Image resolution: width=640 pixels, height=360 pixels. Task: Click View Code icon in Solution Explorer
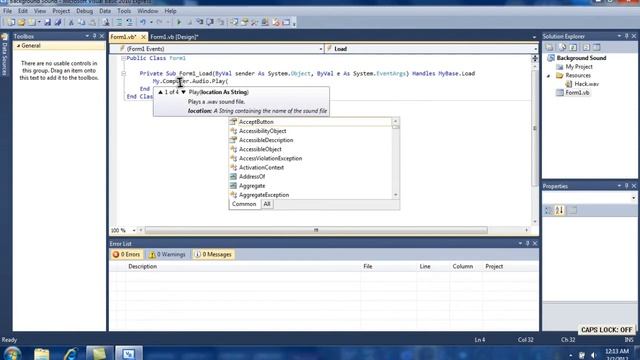click(586, 47)
